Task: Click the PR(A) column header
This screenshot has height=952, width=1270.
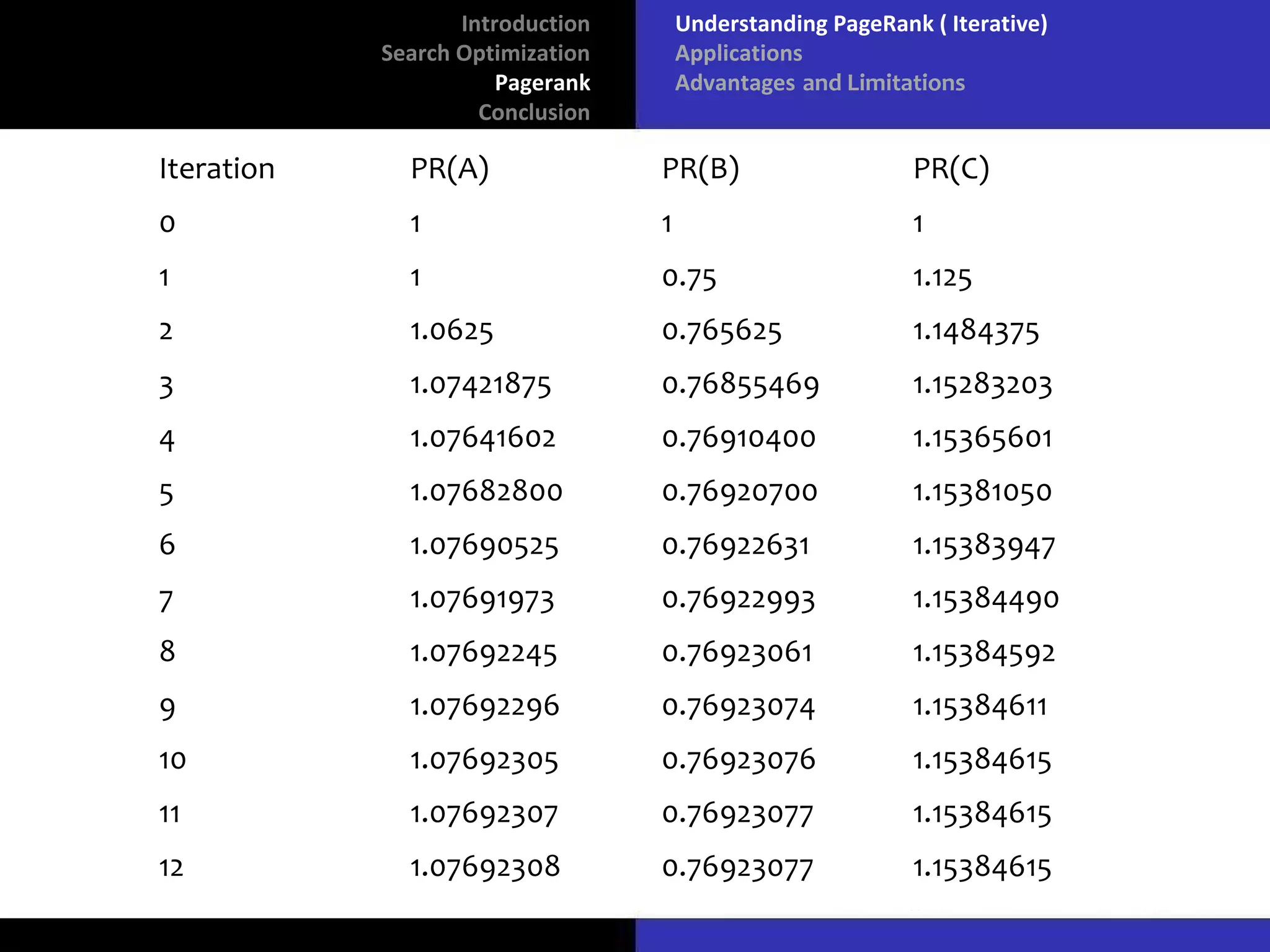Action: tap(450, 169)
